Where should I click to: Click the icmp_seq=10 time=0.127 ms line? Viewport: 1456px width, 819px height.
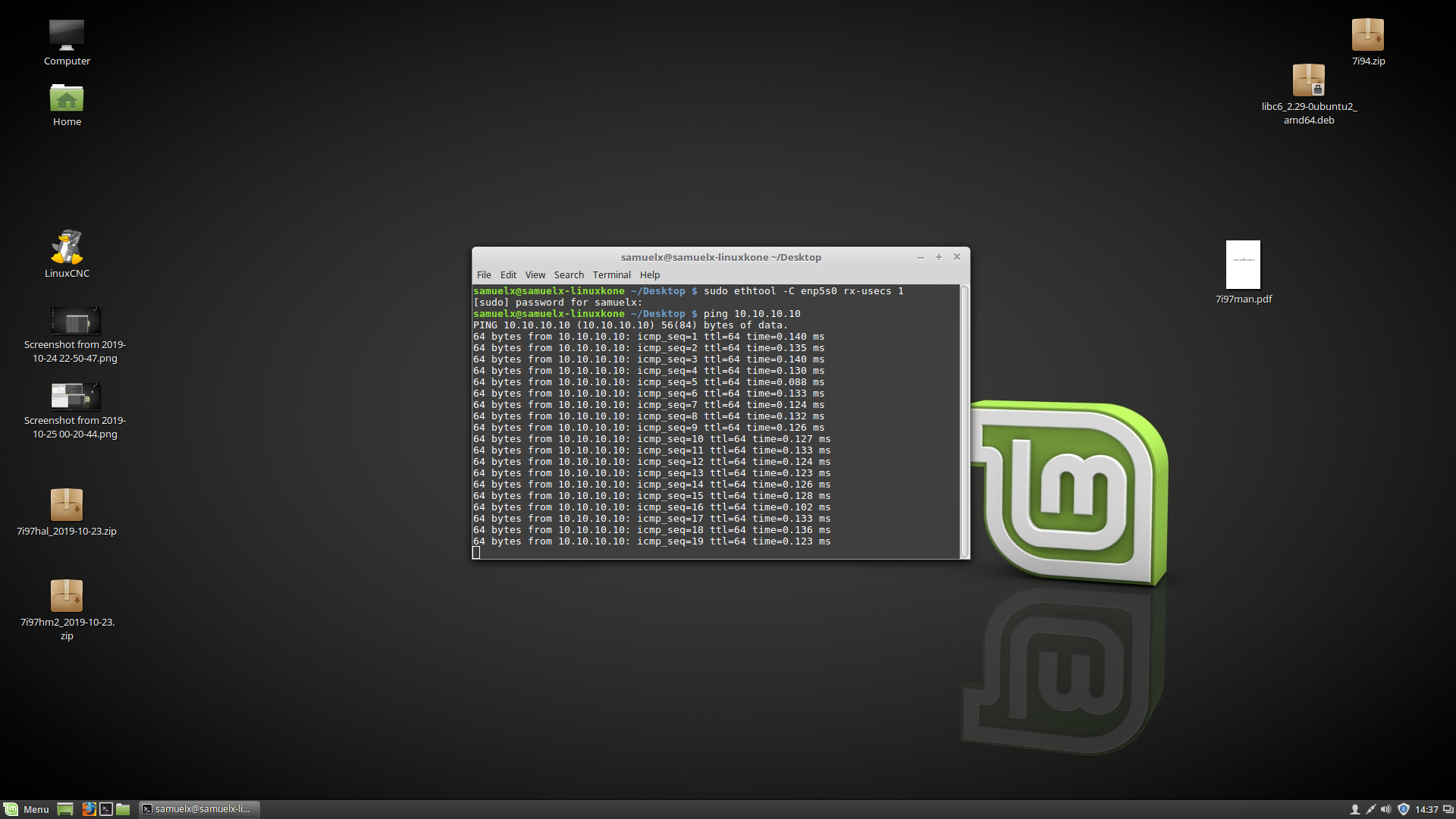(x=651, y=439)
